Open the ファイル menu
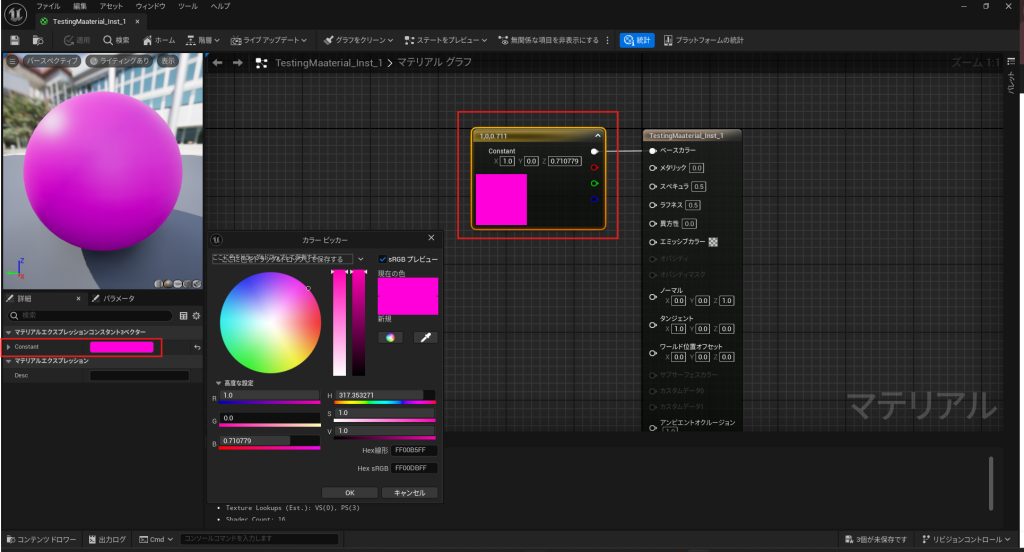 (48, 6)
